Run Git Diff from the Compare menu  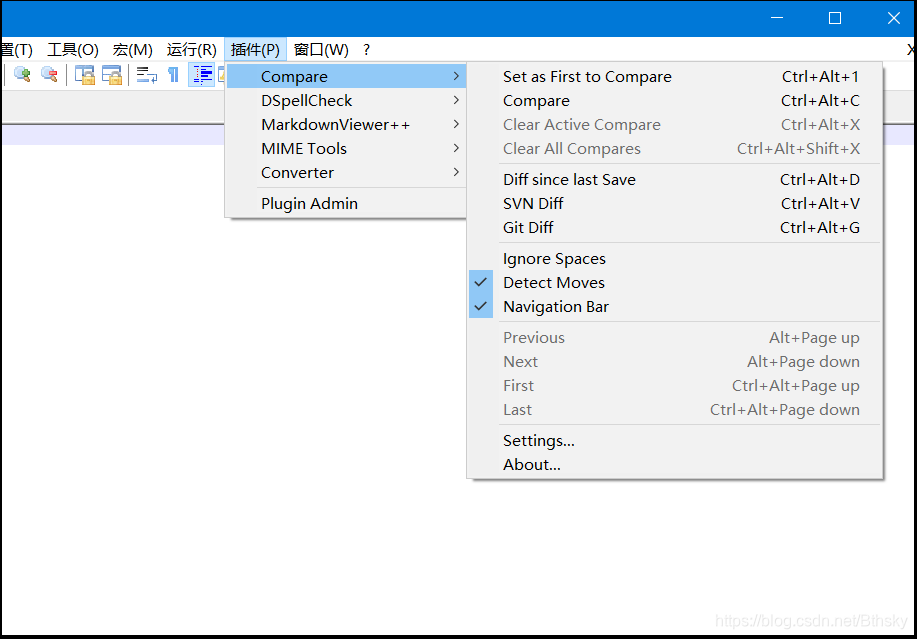coord(527,227)
